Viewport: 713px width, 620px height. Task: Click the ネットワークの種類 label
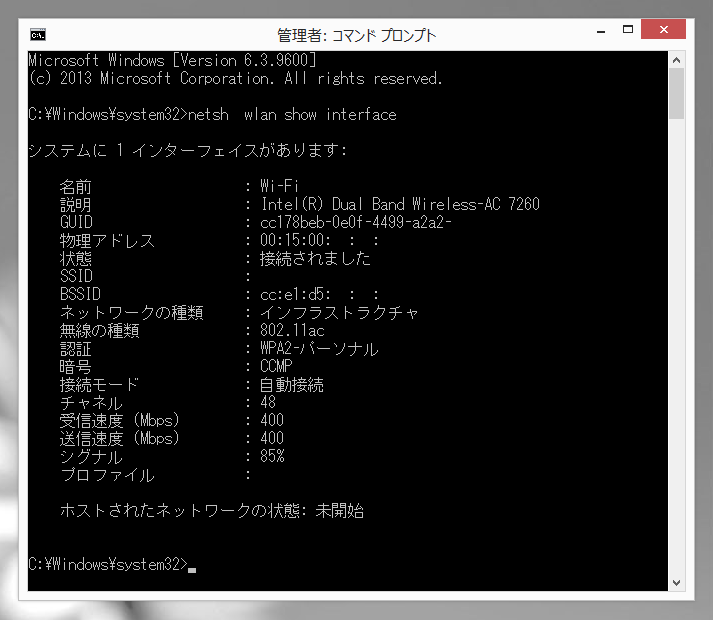pos(131,313)
